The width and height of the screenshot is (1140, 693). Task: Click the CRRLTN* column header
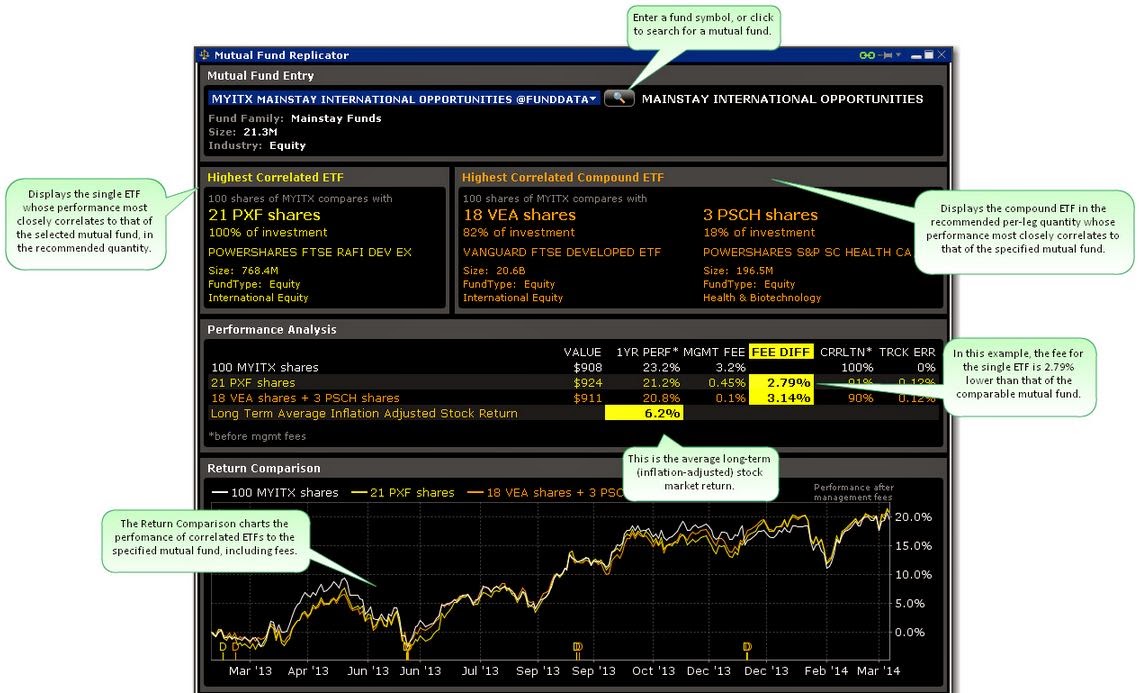pyautogui.click(x=846, y=352)
